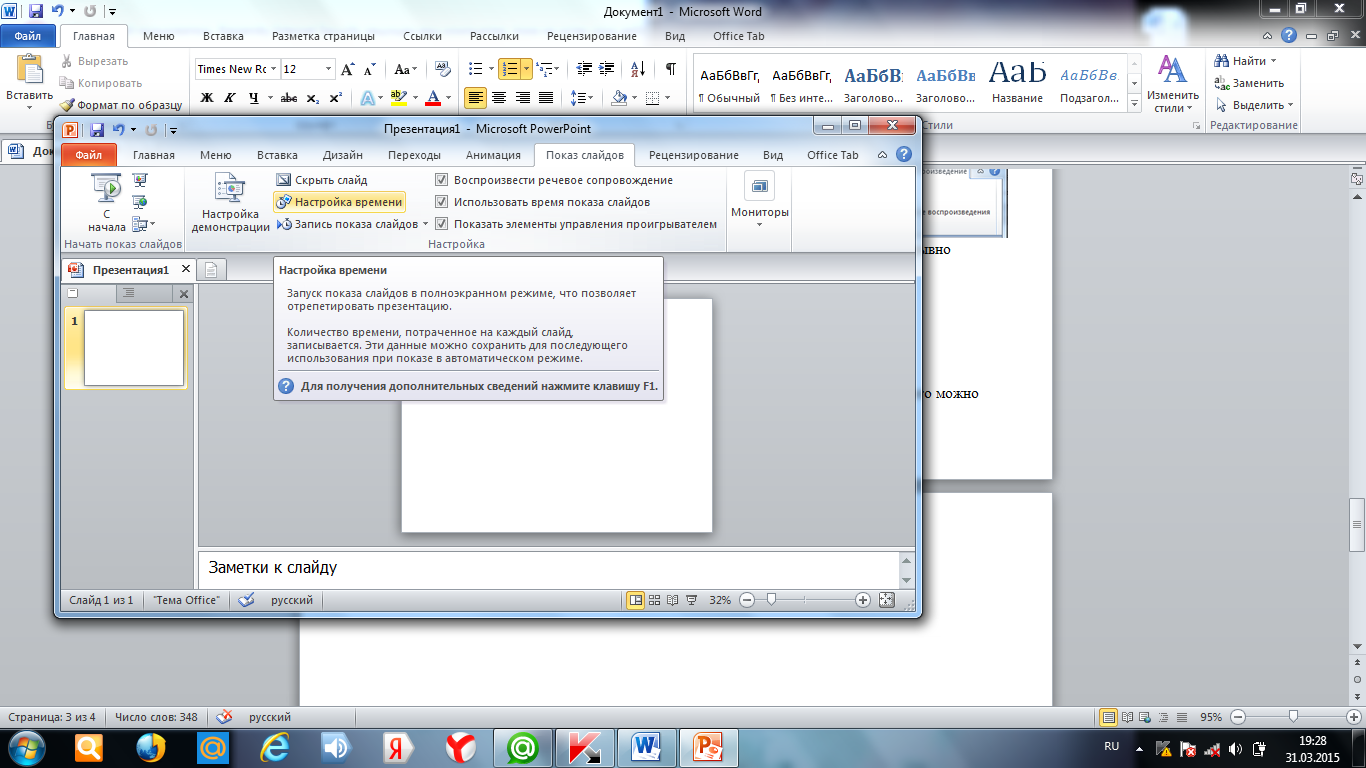
Task: Close the Презентация1 document tab
Action: (186, 269)
